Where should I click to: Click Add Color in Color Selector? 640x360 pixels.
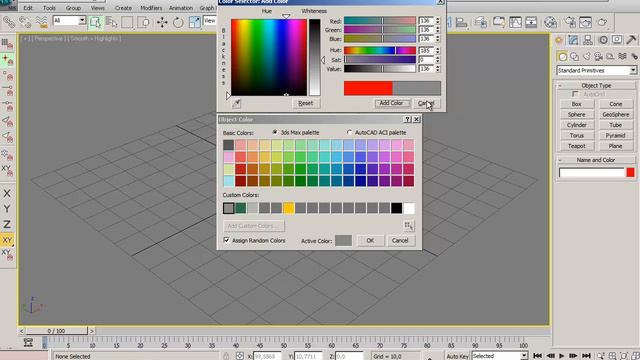pyautogui.click(x=391, y=103)
